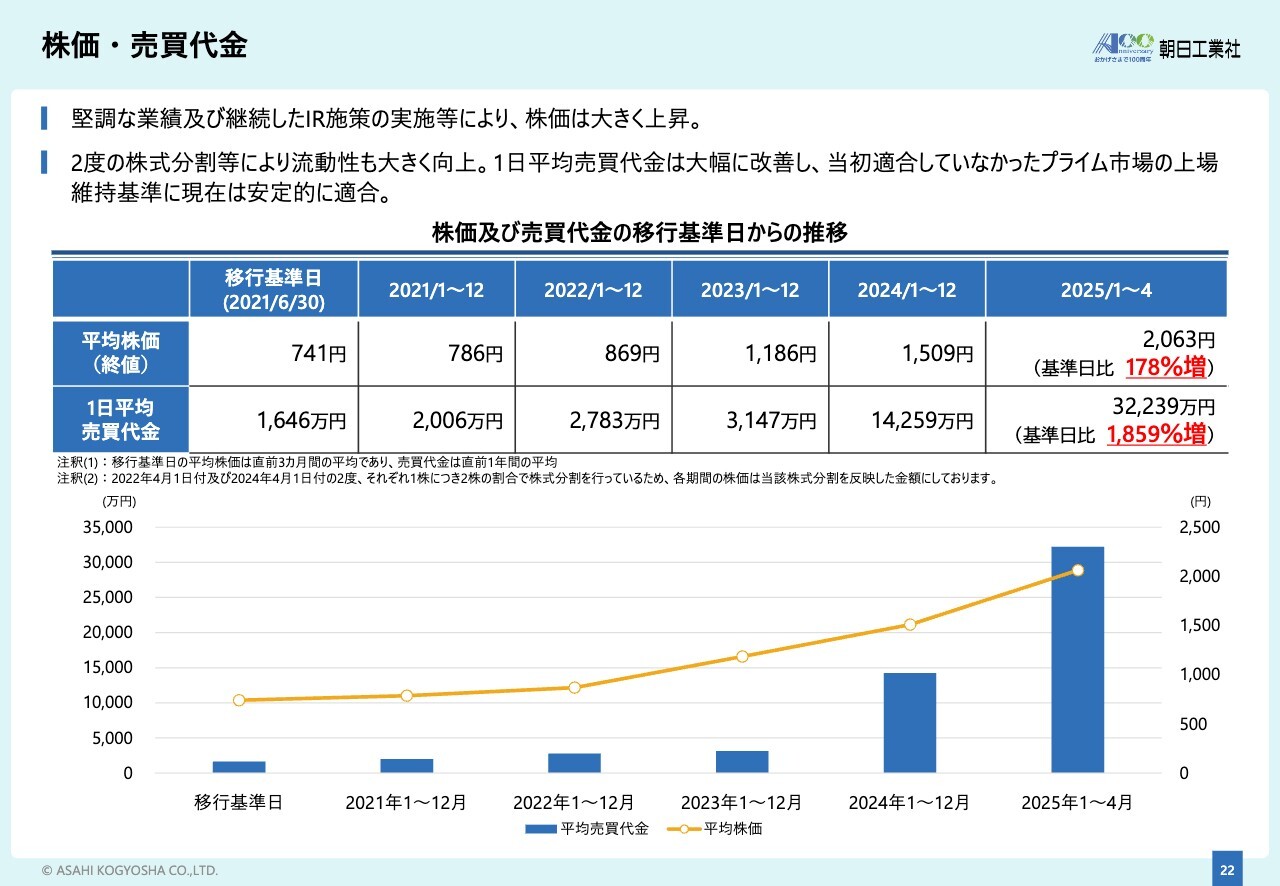The height and width of the screenshot is (886, 1280).
Task: Select the 1日平均売買代金 row header
Action: [x=121, y=420]
